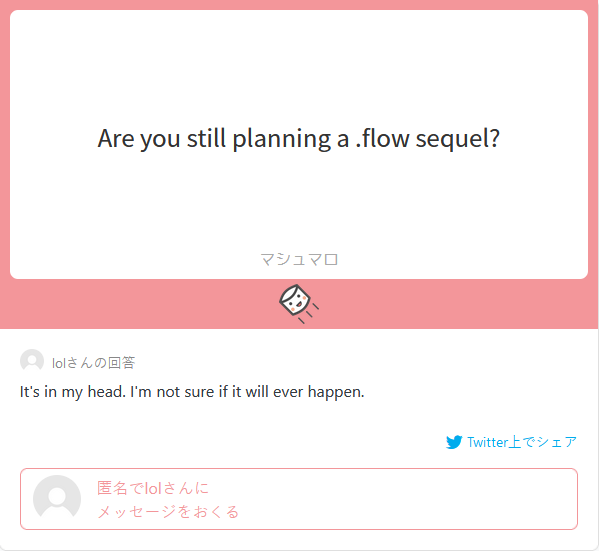
Task: Click the answer text starting "It's in my head"
Action: 192,392
